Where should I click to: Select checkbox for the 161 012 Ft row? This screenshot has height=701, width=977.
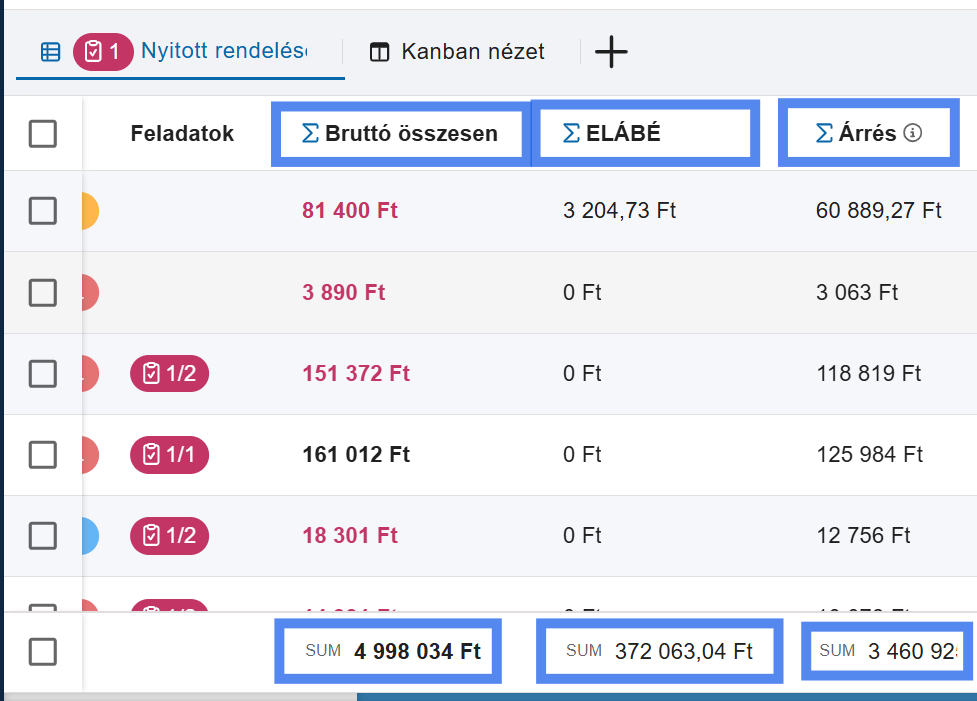[x=43, y=455]
